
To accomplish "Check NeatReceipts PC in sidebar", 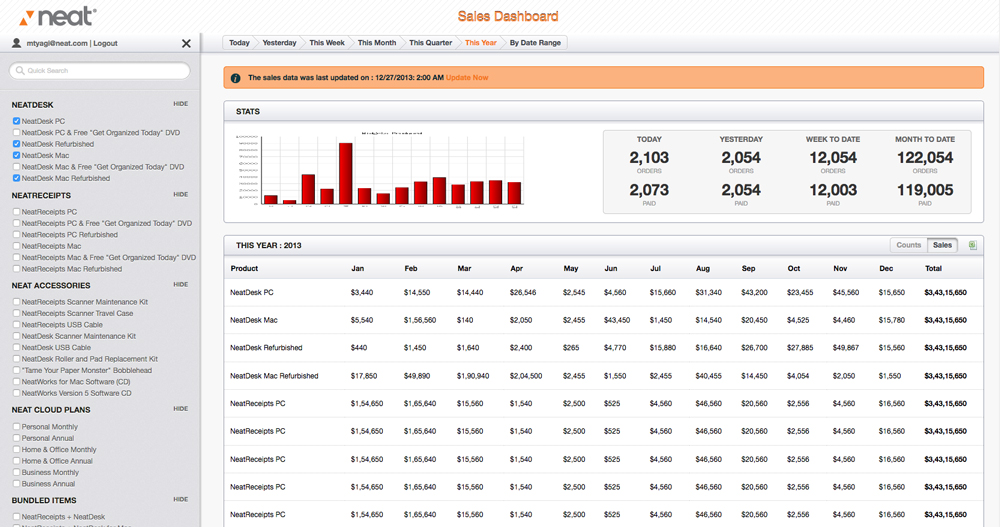I will [x=16, y=211].
